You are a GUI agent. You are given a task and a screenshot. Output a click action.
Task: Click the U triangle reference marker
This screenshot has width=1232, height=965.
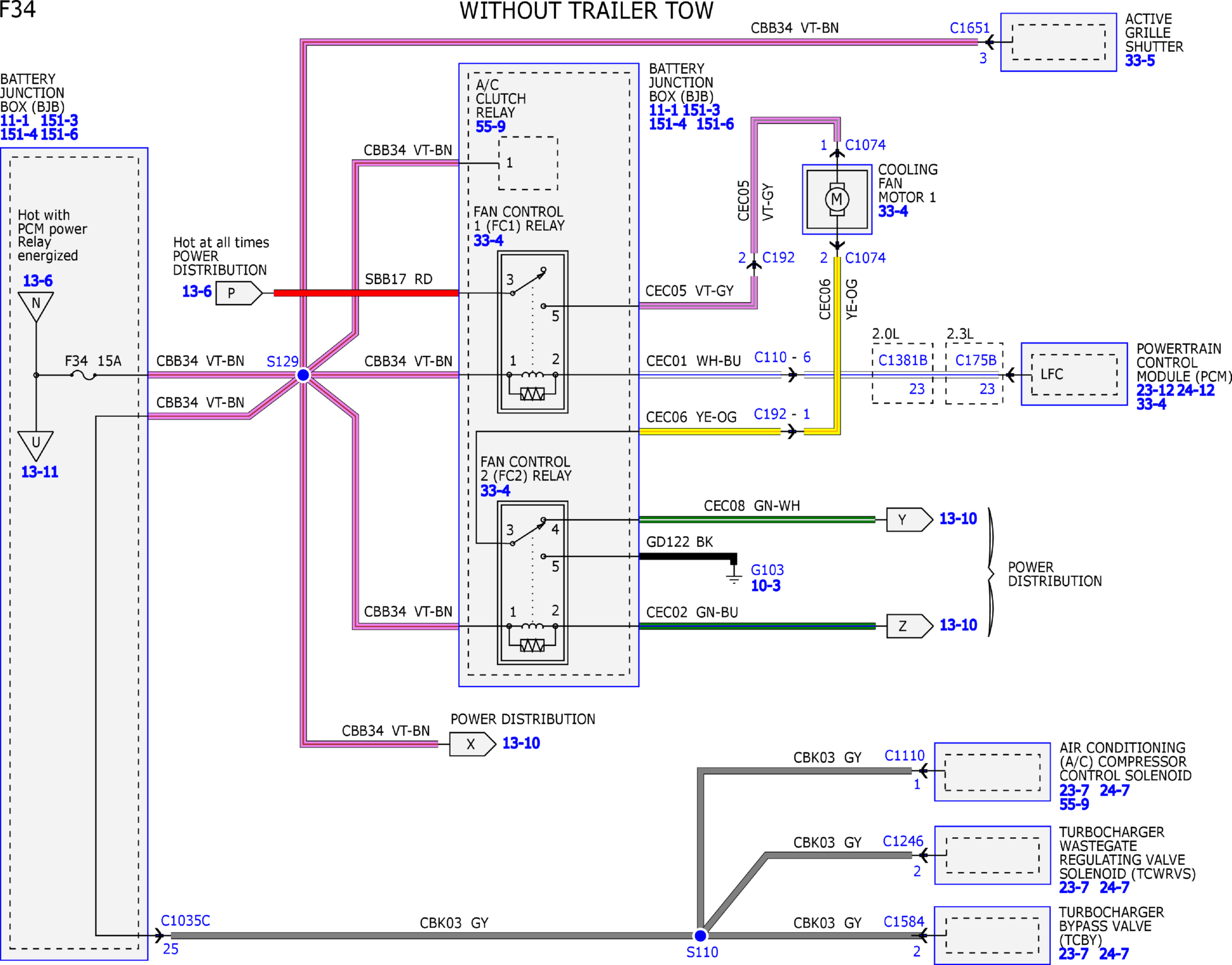(36, 445)
